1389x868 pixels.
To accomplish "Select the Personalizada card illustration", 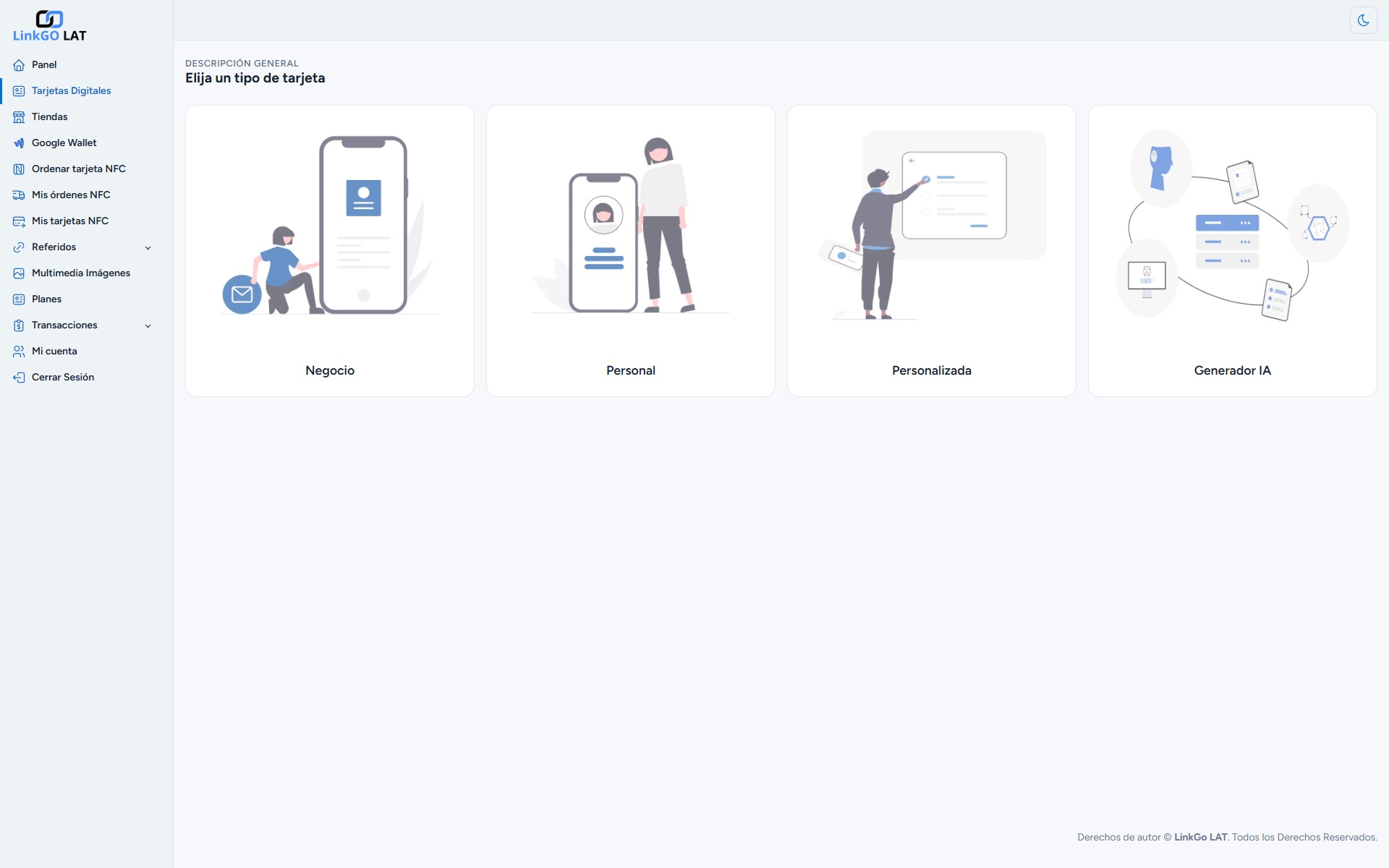I will [932, 226].
